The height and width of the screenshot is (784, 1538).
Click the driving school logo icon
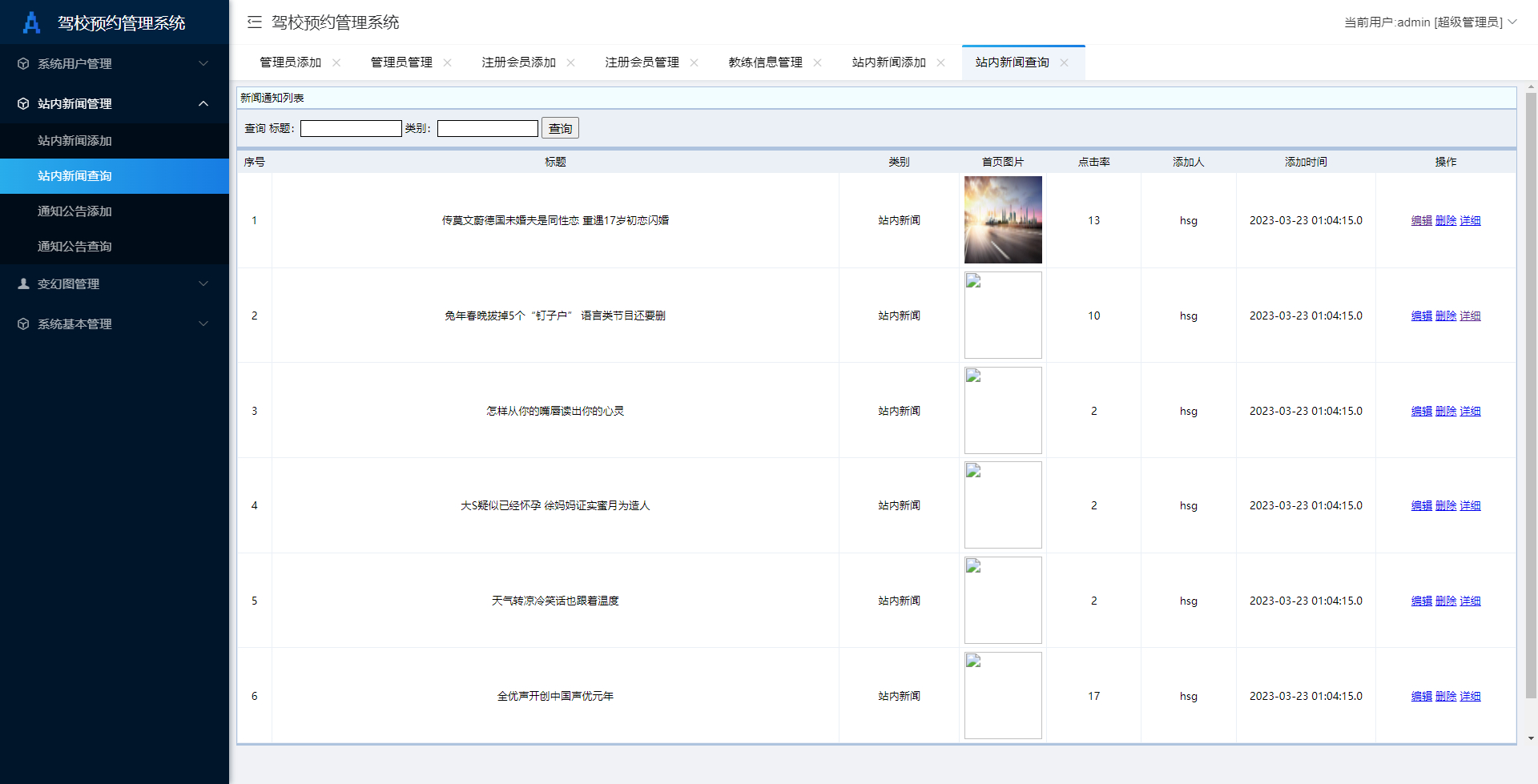[31, 22]
